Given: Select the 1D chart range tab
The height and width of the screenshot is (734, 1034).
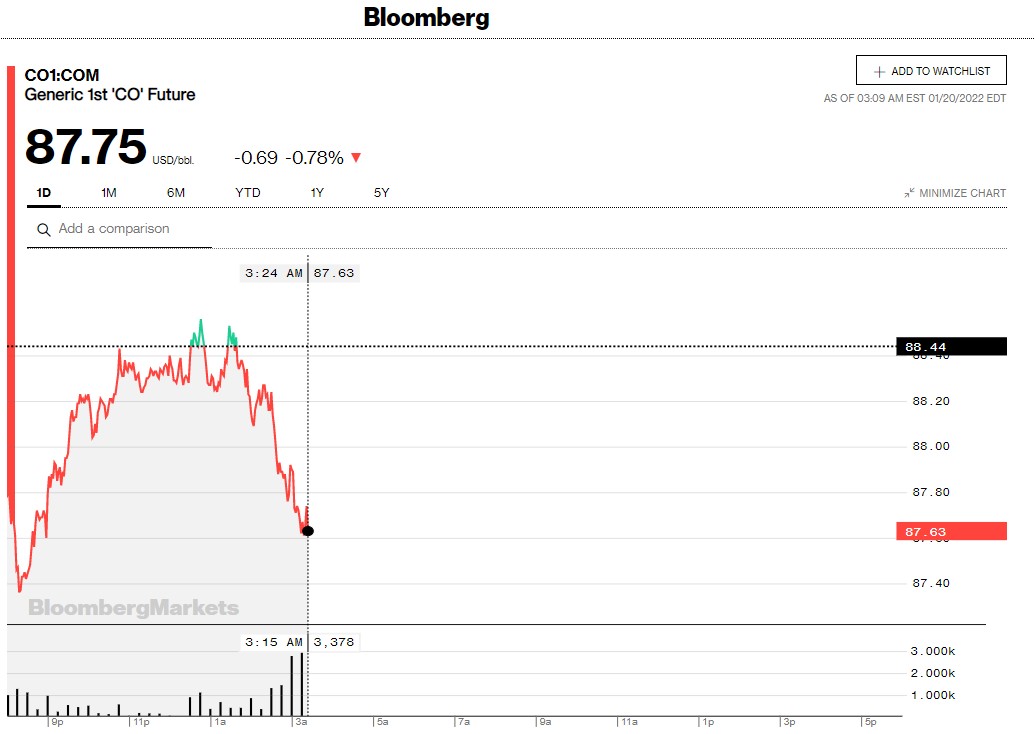Looking at the screenshot, I should click(x=43, y=193).
